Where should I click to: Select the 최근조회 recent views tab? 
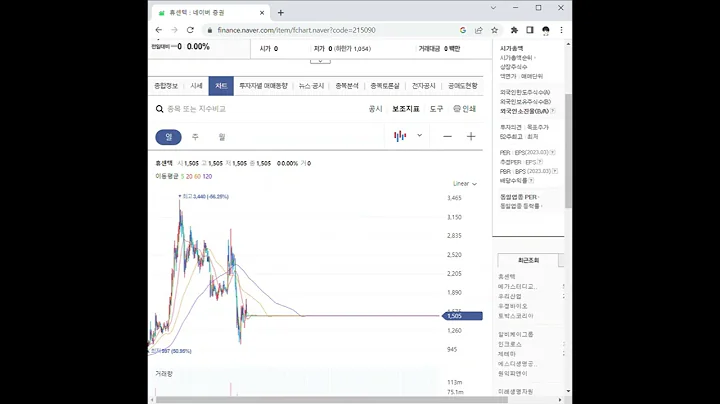click(528, 260)
